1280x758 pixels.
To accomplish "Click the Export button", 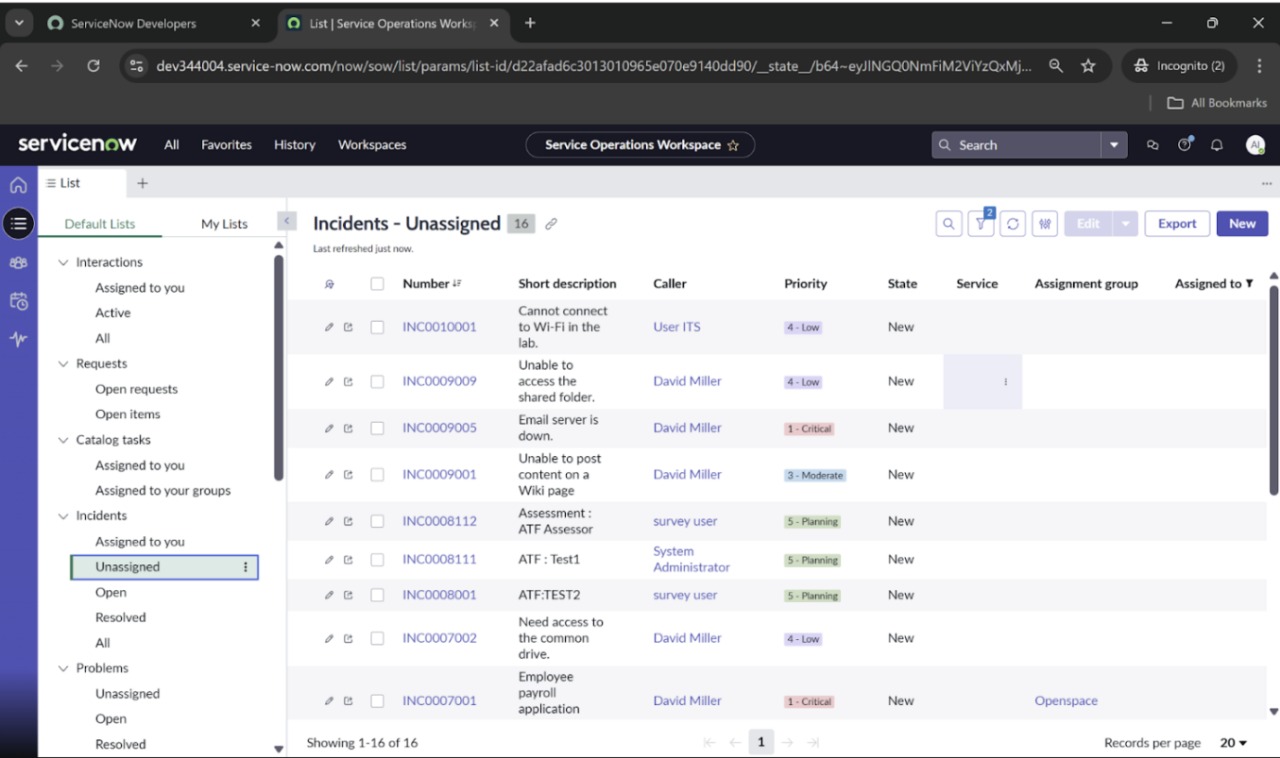I will point(1177,224).
